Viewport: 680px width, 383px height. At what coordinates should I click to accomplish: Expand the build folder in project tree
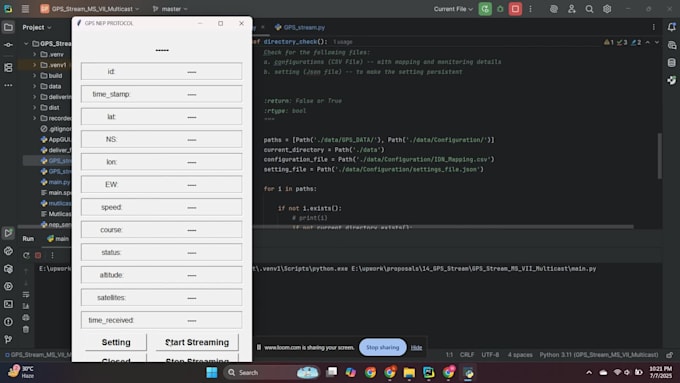(x=35, y=75)
